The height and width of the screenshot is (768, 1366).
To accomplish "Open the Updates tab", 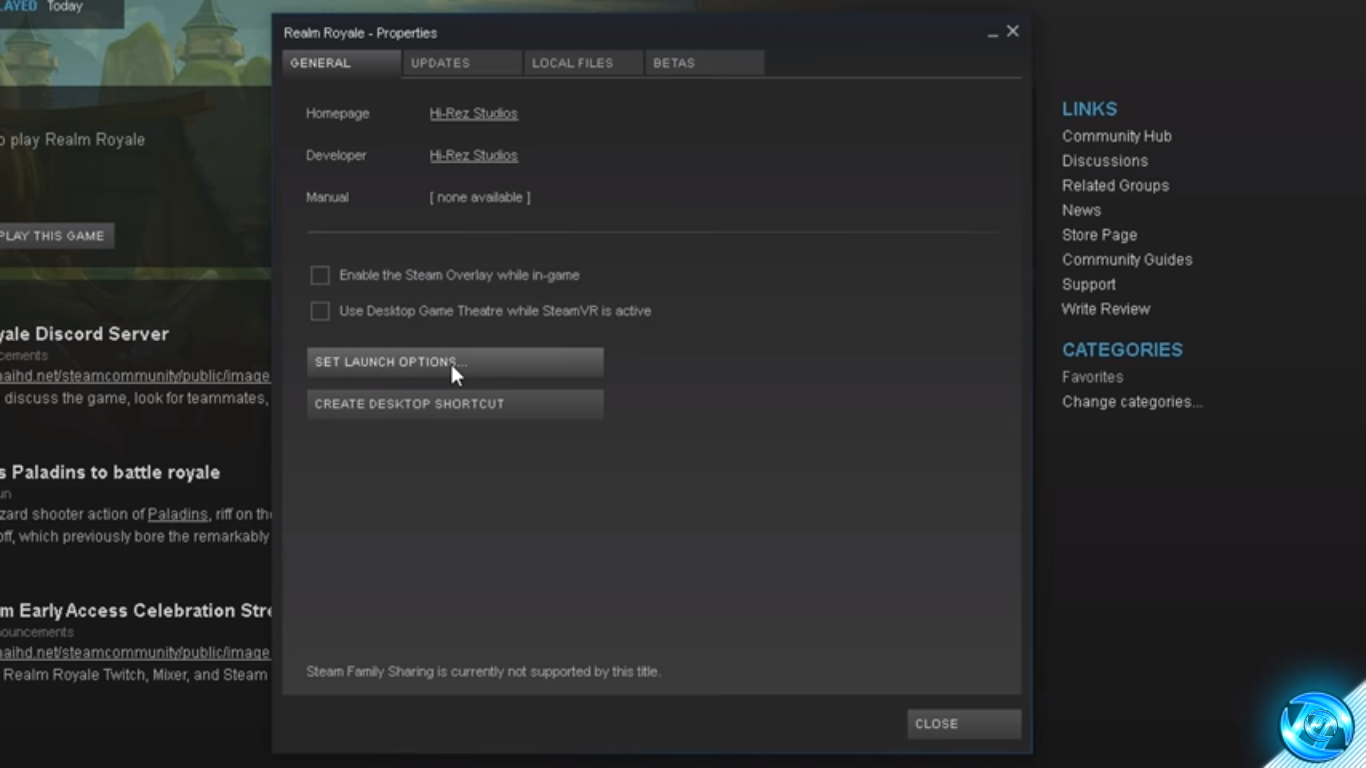I will pyautogui.click(x=461, y=63).
